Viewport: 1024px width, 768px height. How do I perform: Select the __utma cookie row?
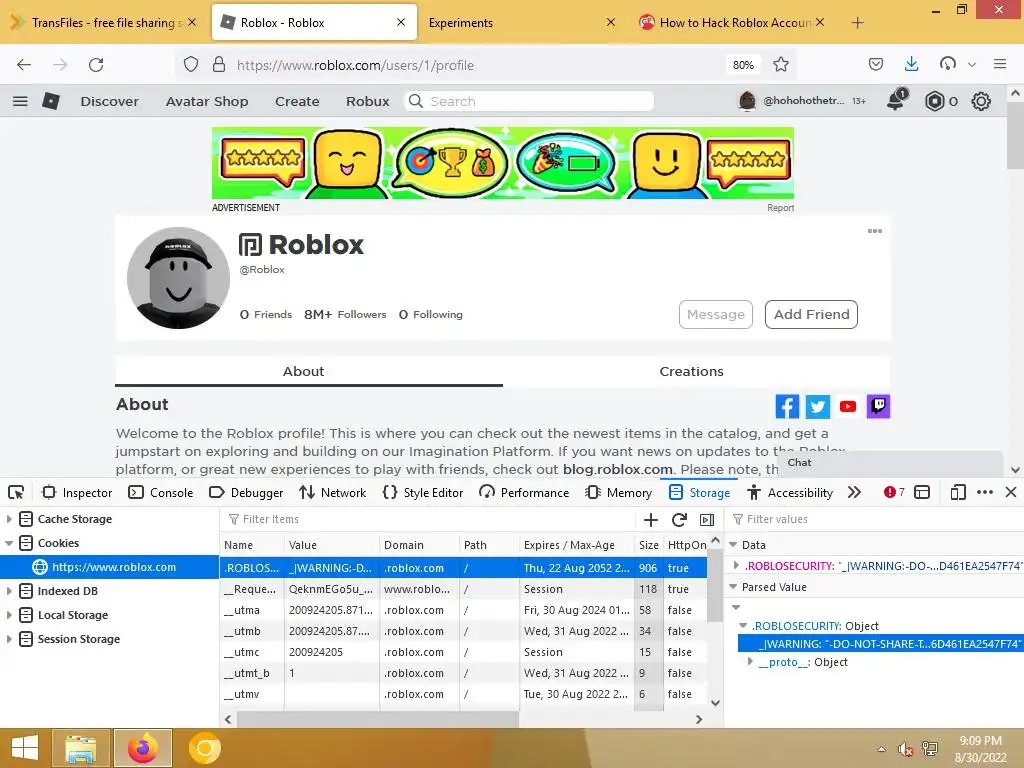[x=463, y=611]
